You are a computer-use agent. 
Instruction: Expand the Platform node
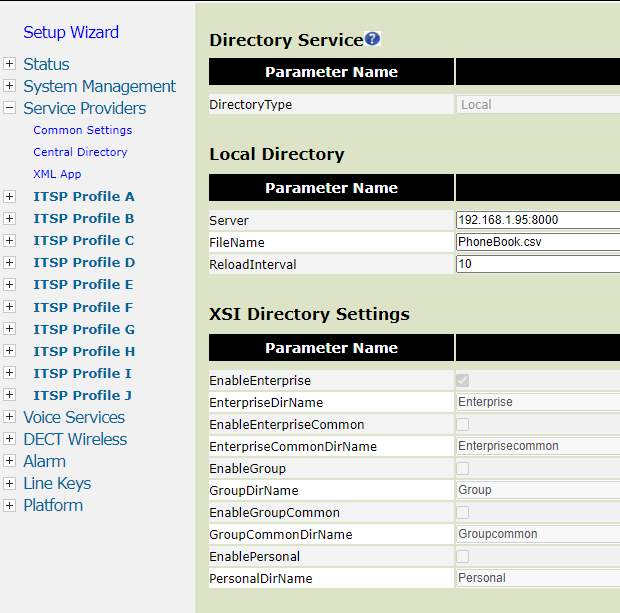[9, 505]
